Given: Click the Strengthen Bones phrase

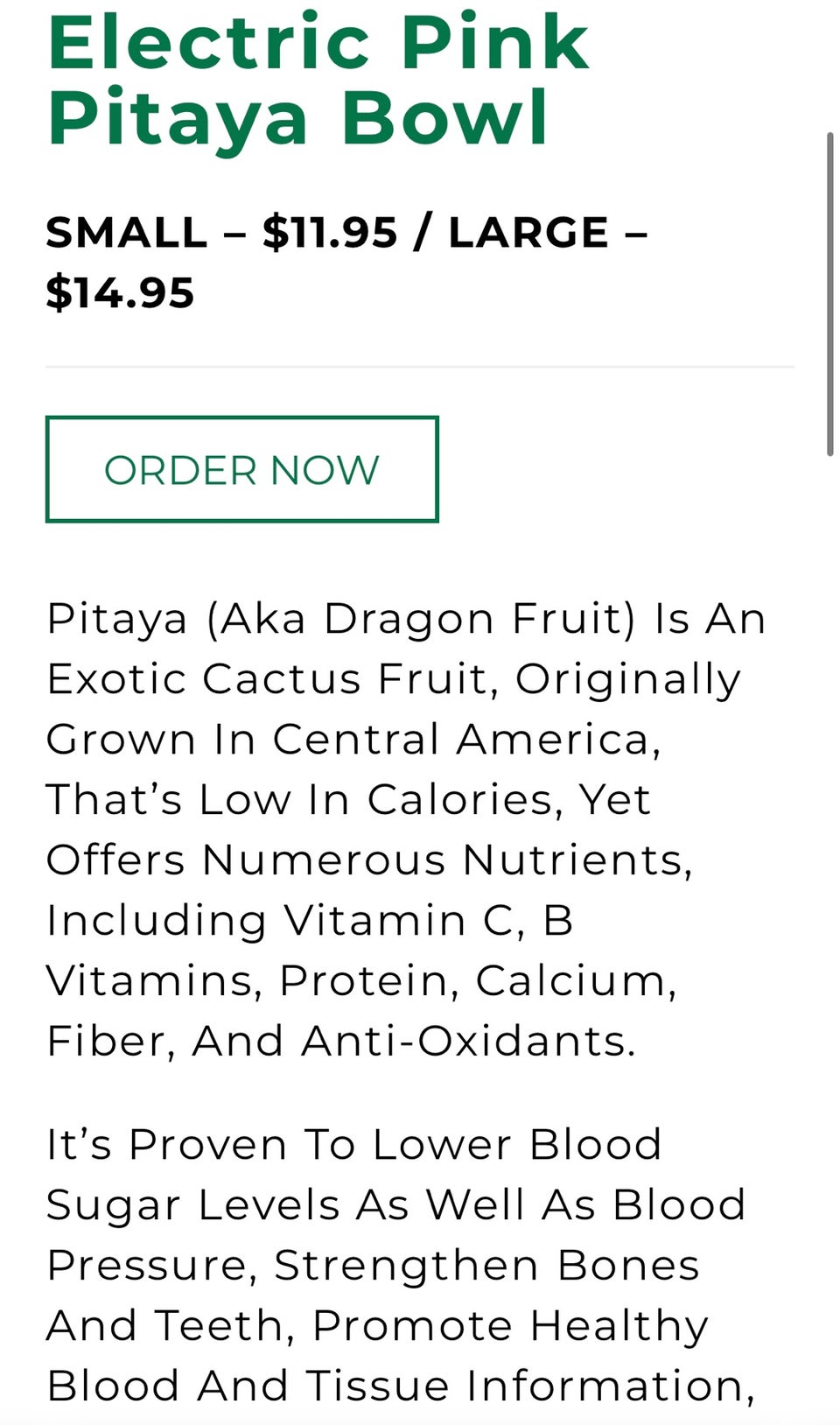Looking at the screenshot, I should tap(487, 1267).
